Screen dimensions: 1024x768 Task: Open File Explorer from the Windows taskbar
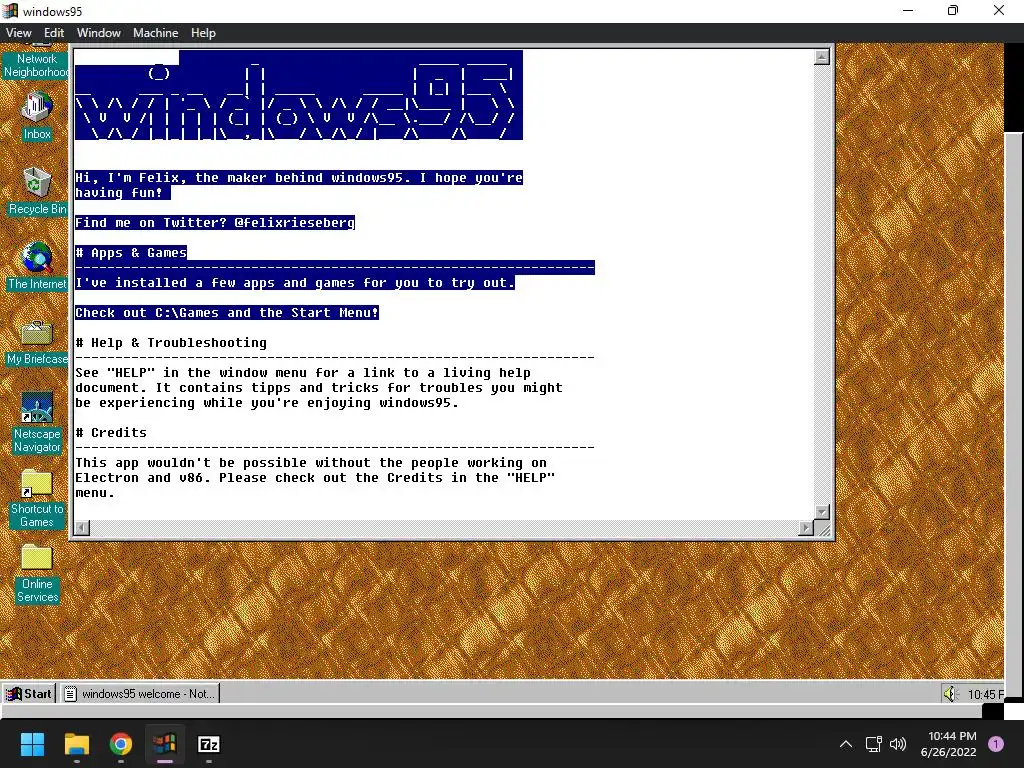76,744
